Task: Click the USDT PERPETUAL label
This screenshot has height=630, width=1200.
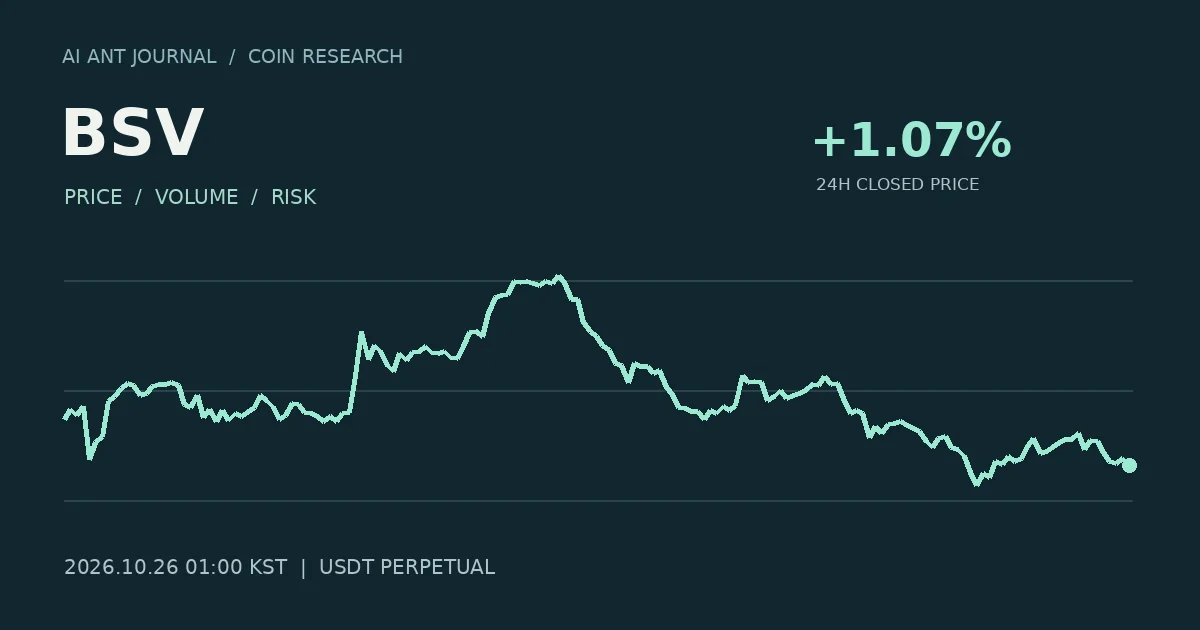Action: point(406,567)
